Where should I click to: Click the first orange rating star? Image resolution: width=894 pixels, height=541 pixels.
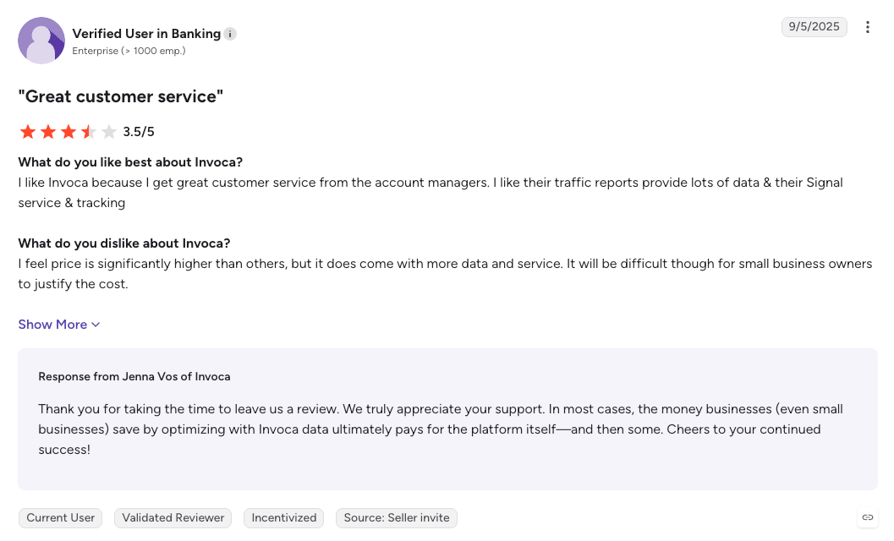[27, 132]
